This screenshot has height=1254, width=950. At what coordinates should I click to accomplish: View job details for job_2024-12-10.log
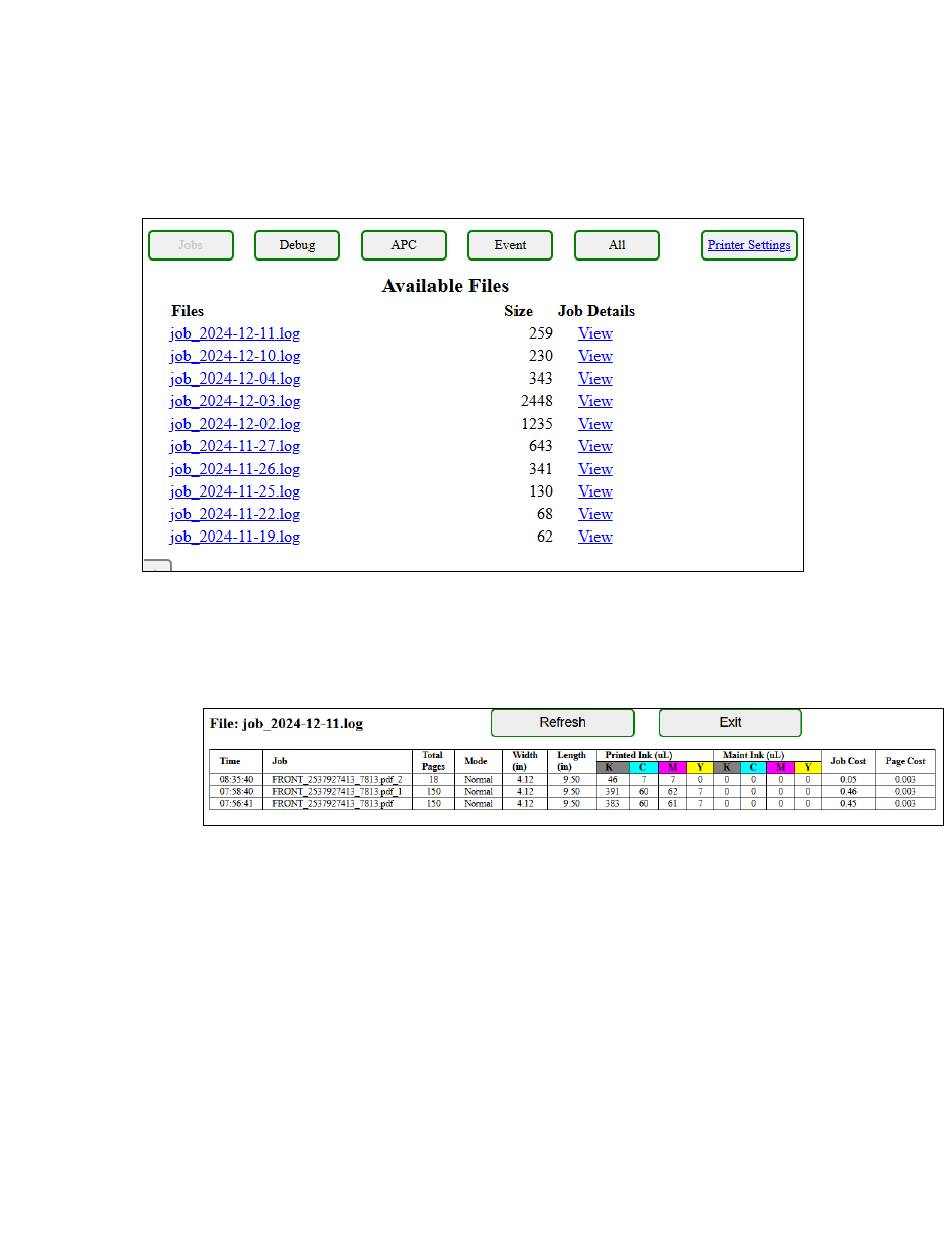click(x=595, y=356)
